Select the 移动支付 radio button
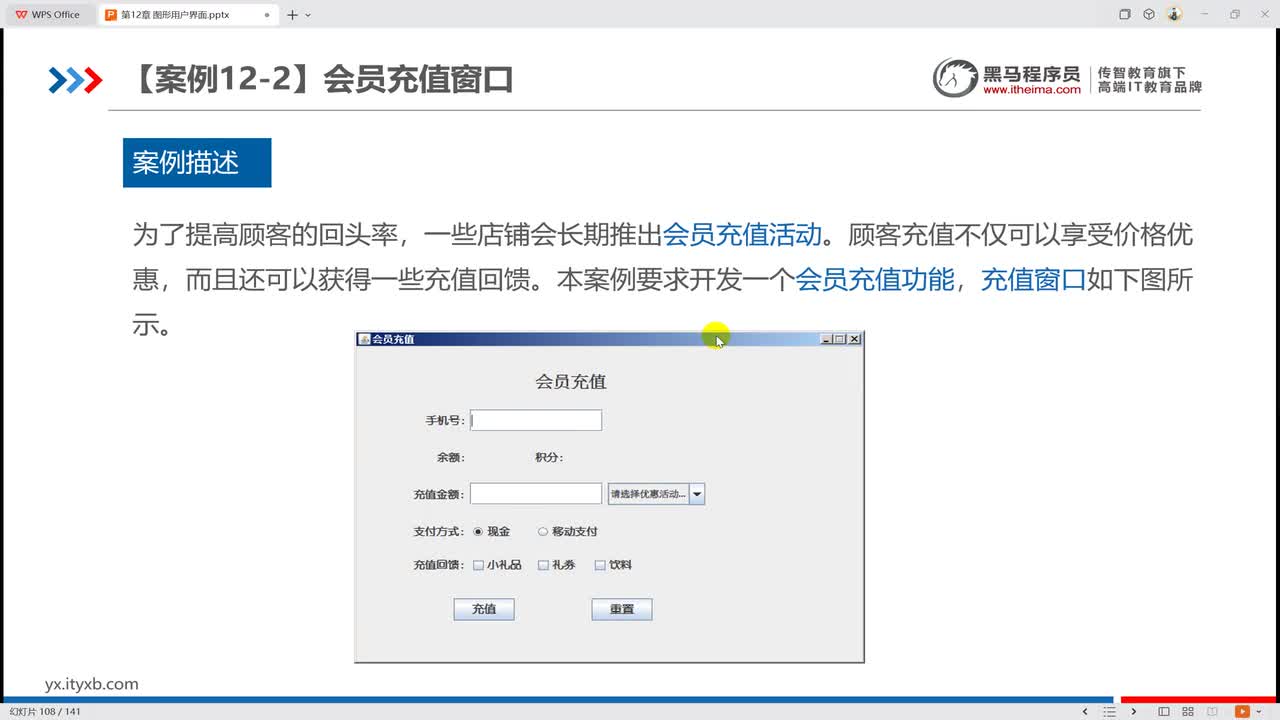Image resolution: width=1280 pixels, height=720 pixels. pos(543,532)
